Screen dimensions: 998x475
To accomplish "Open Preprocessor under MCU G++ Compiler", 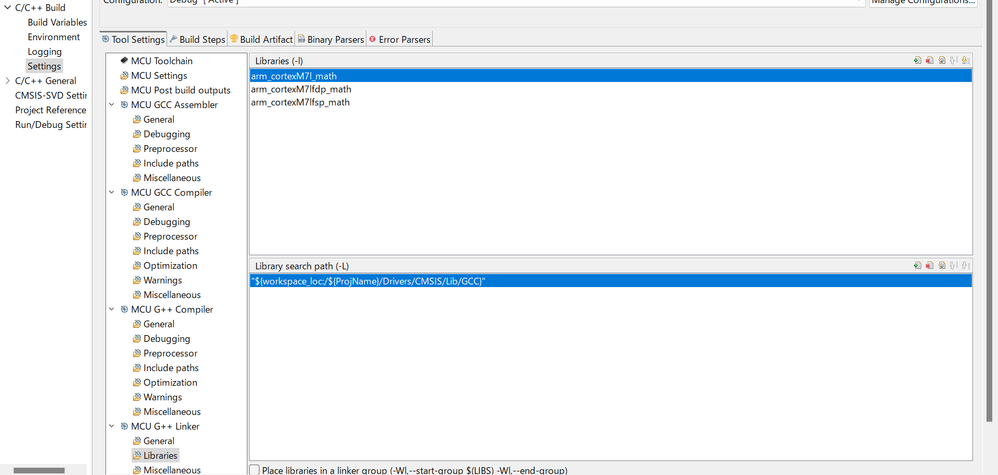I will coord(165,354).
